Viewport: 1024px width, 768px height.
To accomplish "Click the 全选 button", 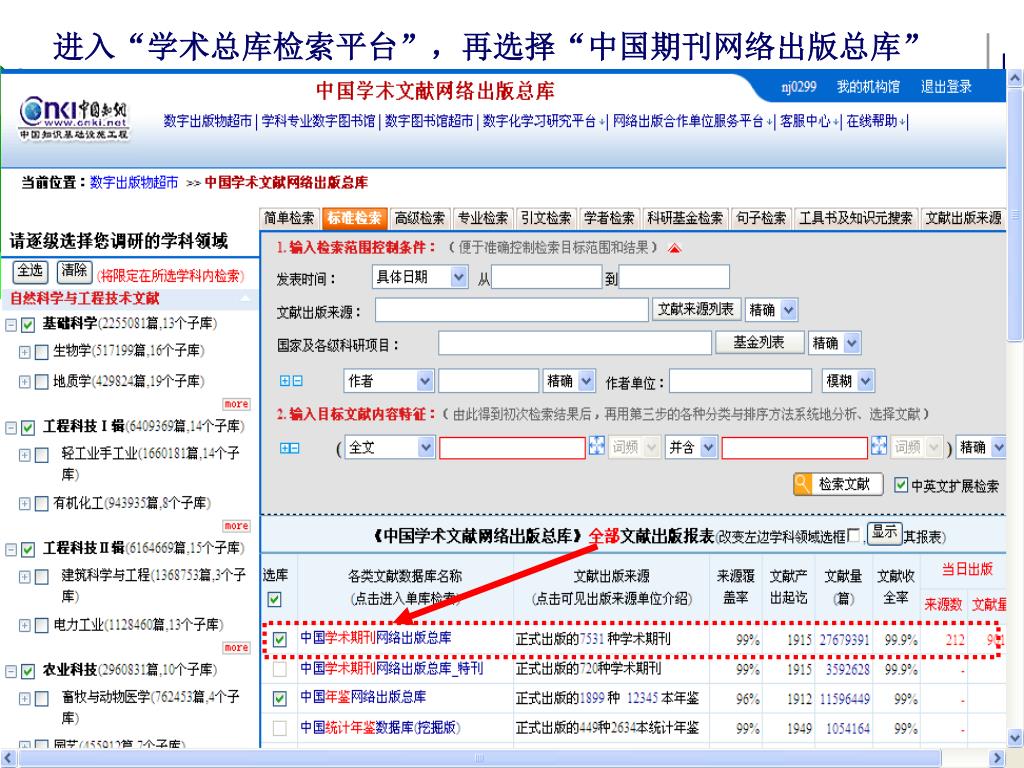I will (30, 270).
